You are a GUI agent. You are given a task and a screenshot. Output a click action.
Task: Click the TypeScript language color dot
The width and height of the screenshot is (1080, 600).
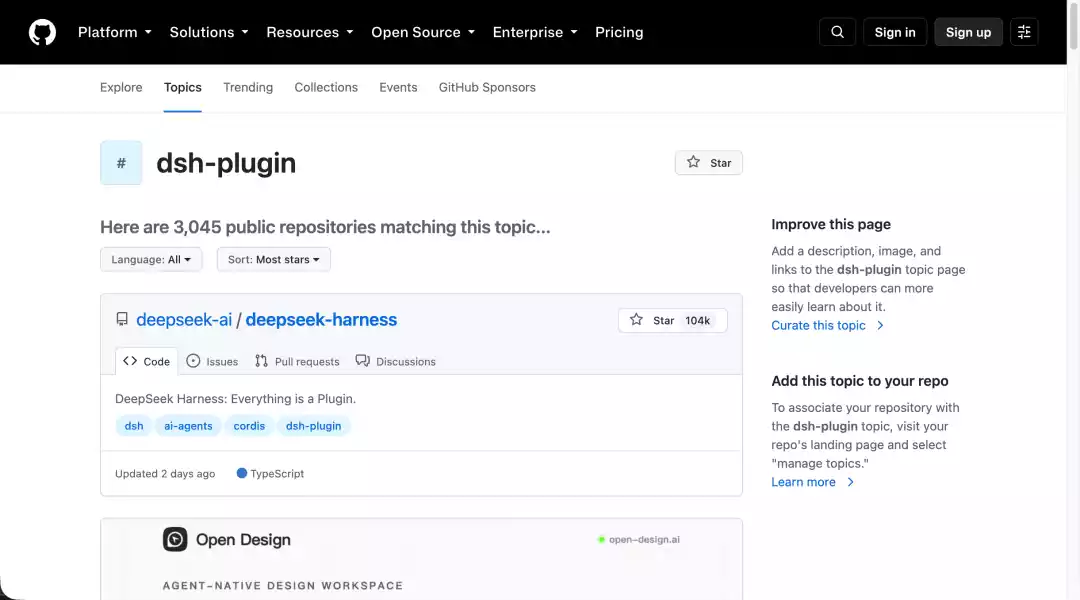click(241, 473)
